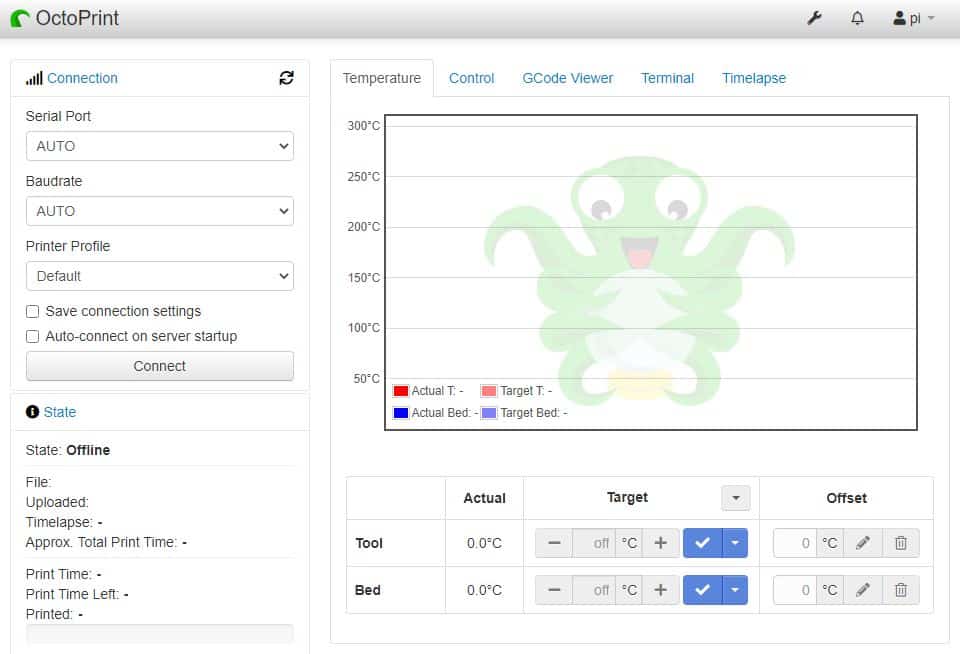The width and height of the screenshot is (960, 654).
Task: Switch to the Control tab
Action: [x=471, y=78]
